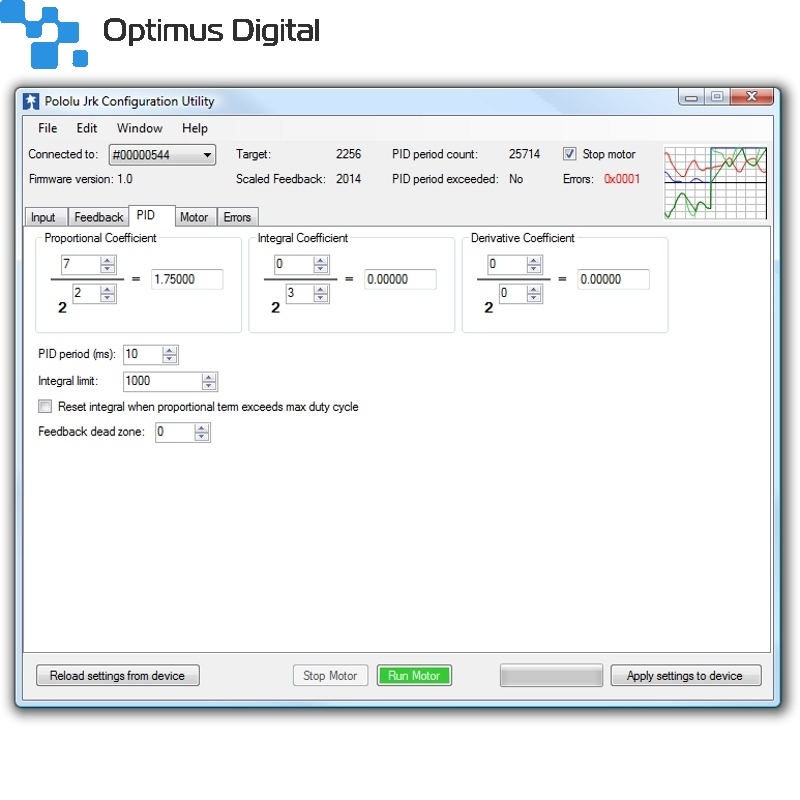This screenshot has width=800, height=800.
Task: Open the File menu
Action: pos(47,128)
